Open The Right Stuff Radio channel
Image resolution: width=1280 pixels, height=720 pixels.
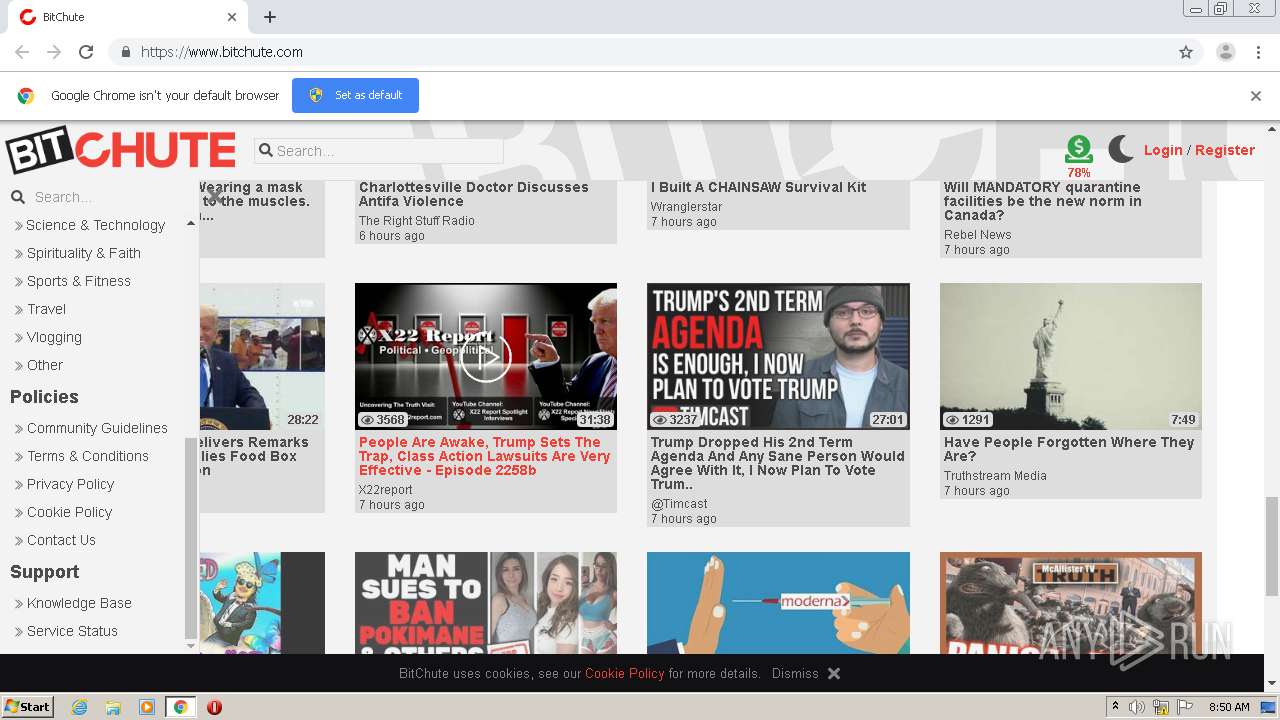(x=416, y=221)
